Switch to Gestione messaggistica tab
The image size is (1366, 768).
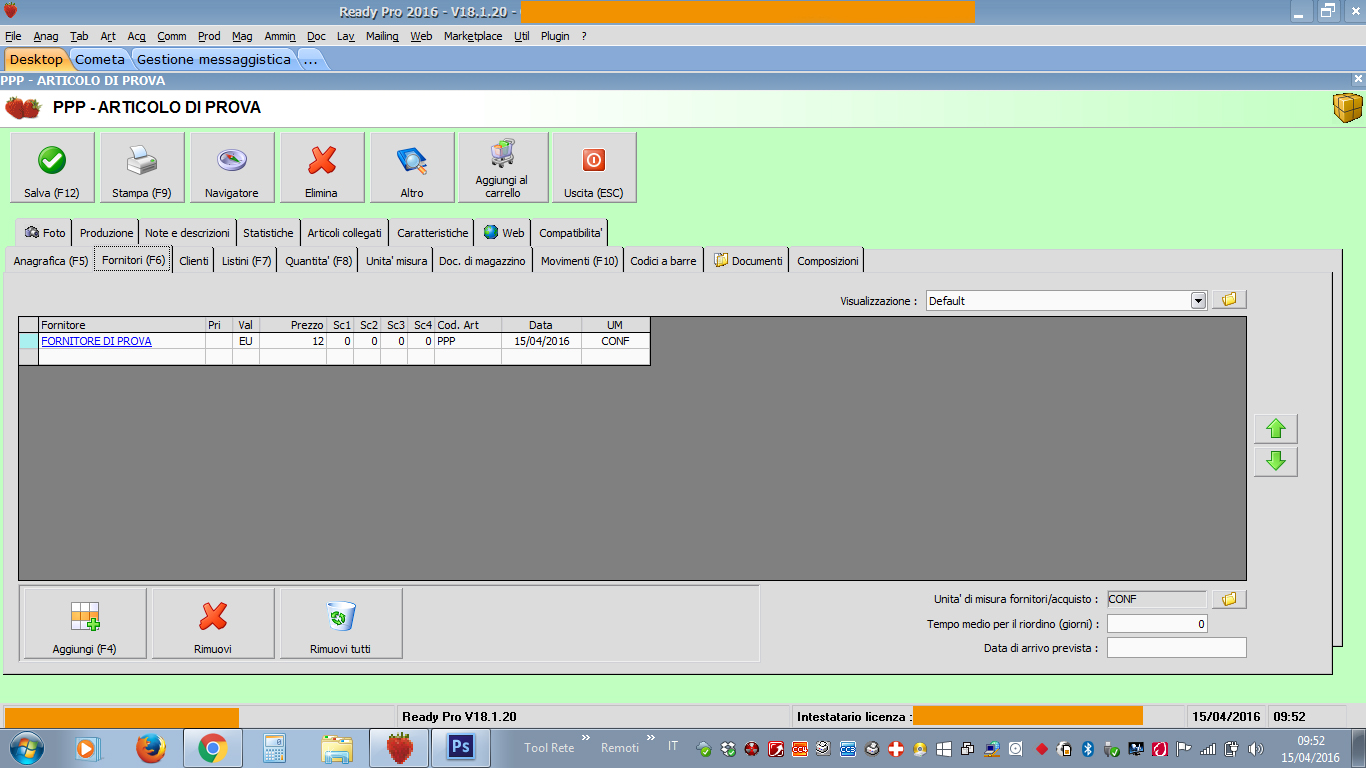click(214, 59)
